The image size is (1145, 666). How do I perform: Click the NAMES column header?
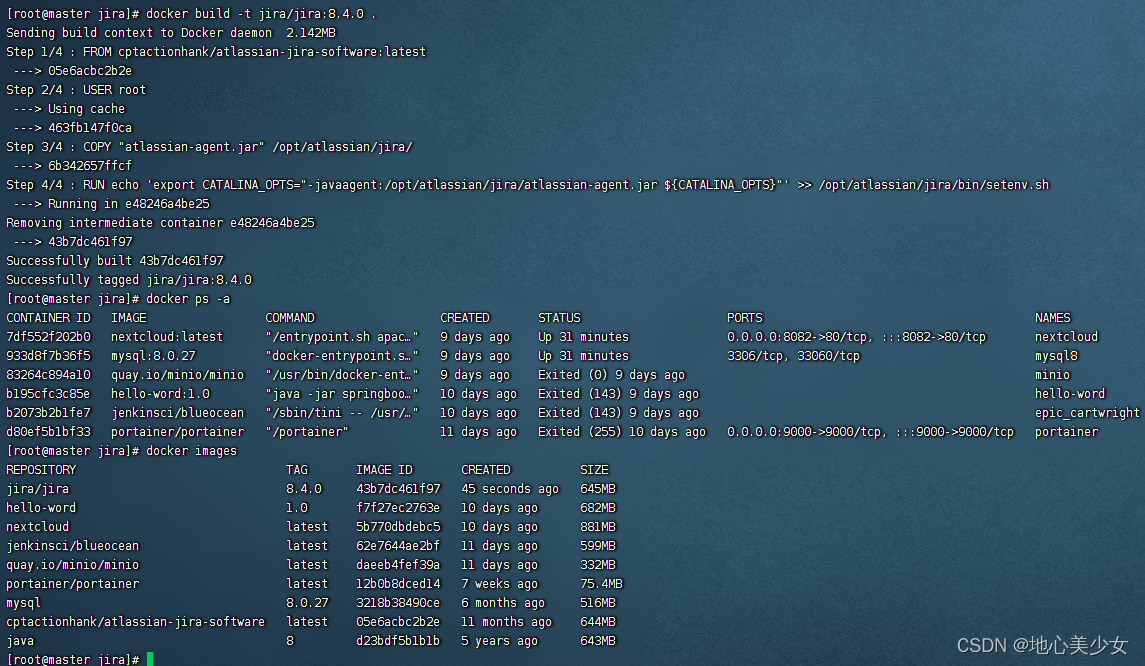click(x=1052, y=318)
